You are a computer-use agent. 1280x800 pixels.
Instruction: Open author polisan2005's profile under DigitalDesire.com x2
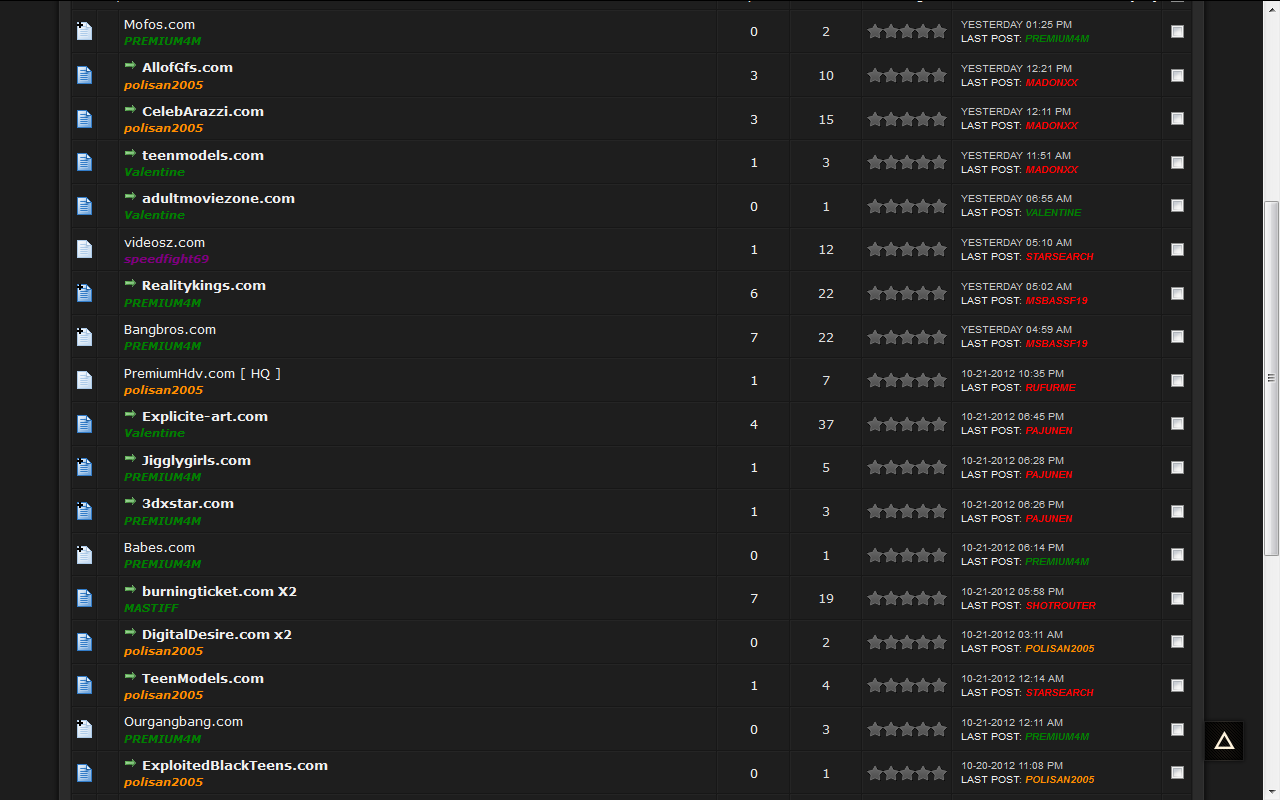click(x=163, y=651)
